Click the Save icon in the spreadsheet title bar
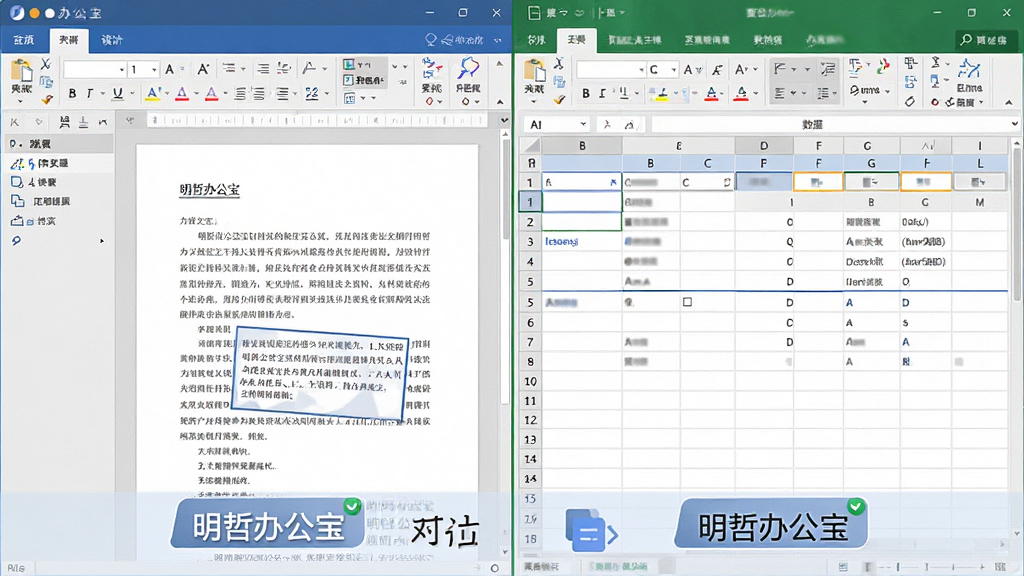The image size is (1024, 576). point(534,12)
